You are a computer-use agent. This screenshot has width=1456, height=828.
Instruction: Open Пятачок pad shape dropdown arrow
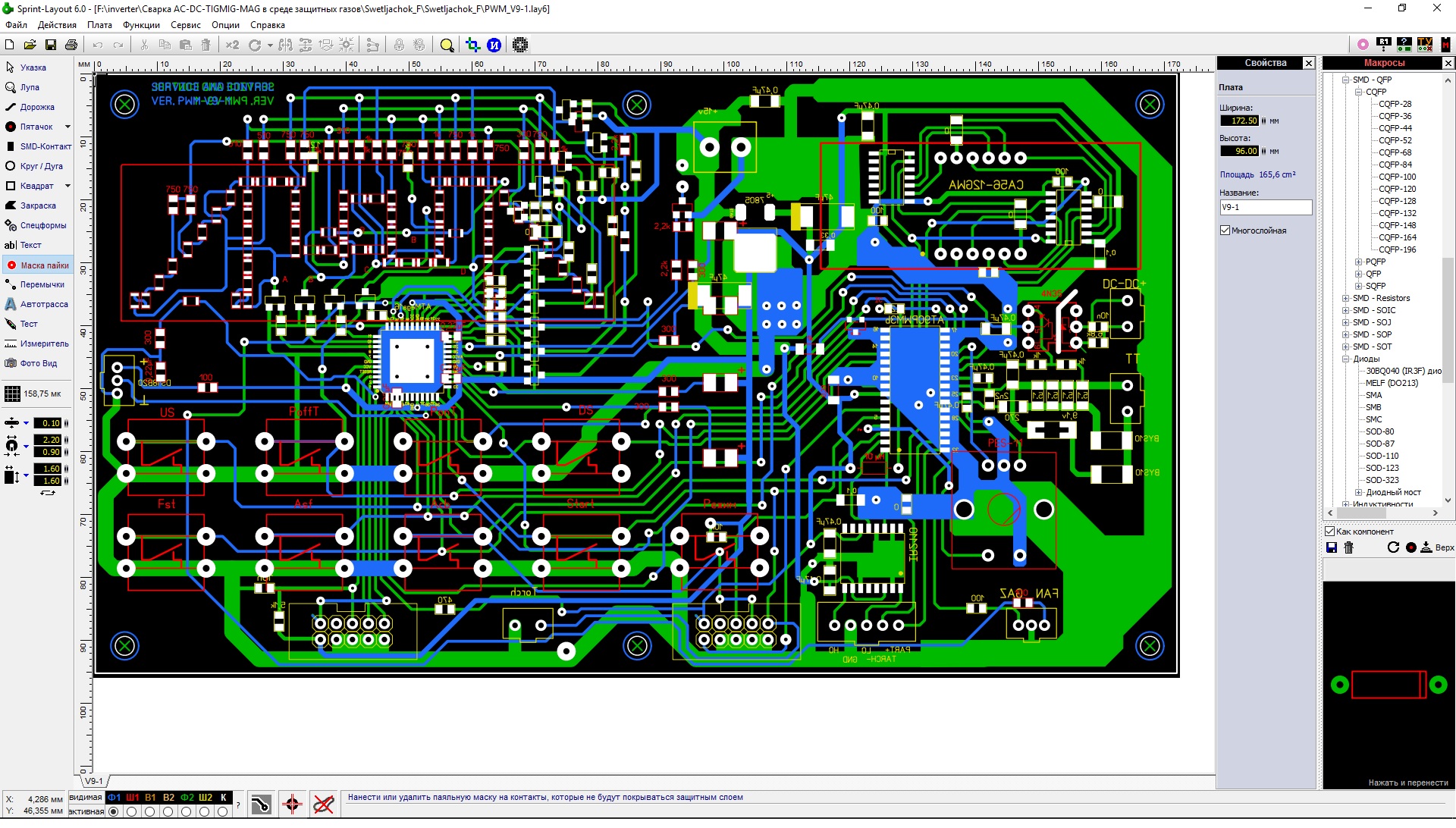pyautogui.click(x=67, y=127)
